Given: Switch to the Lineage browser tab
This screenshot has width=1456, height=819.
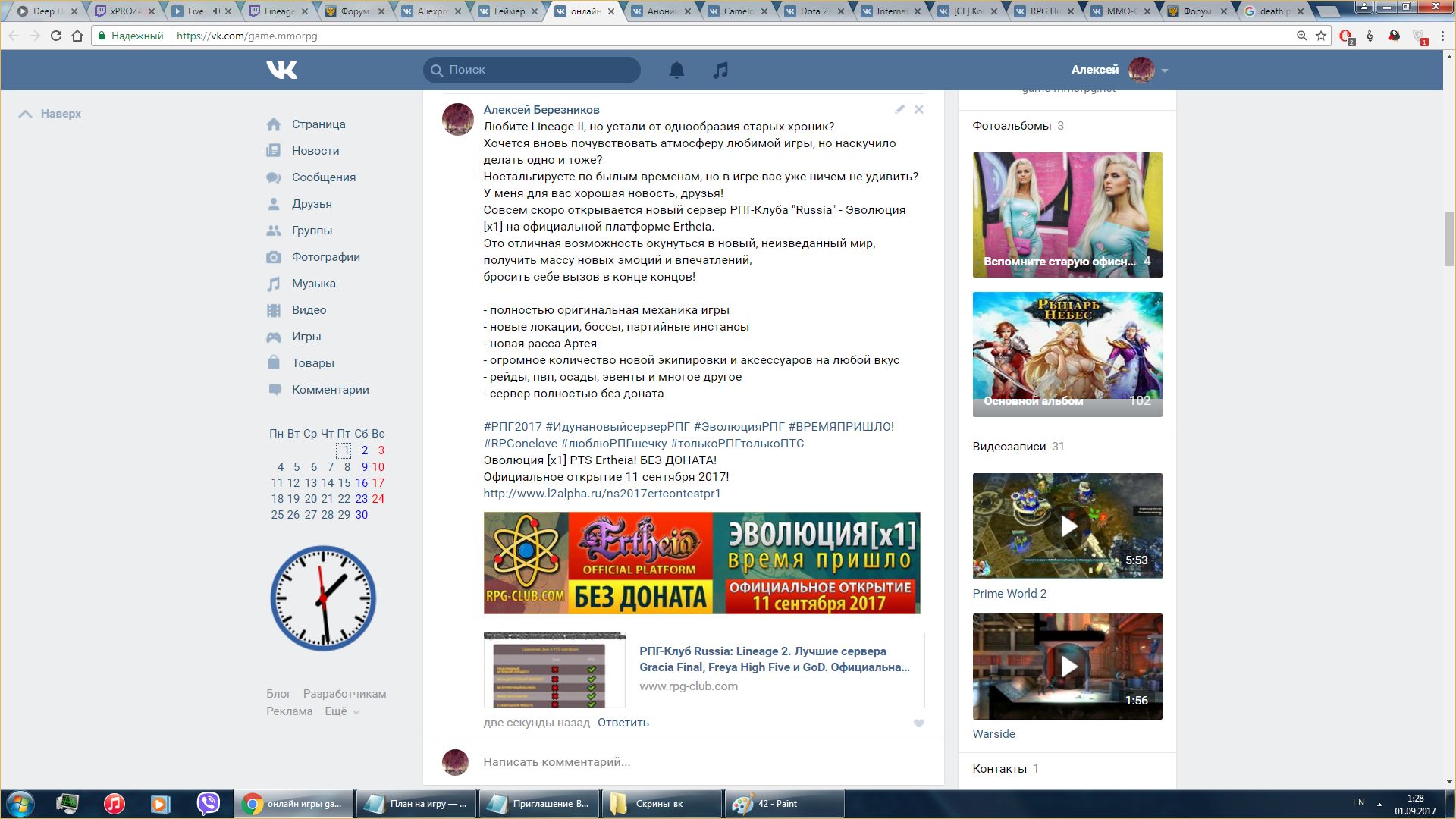Looking at the screenshot, I should 279,11.
